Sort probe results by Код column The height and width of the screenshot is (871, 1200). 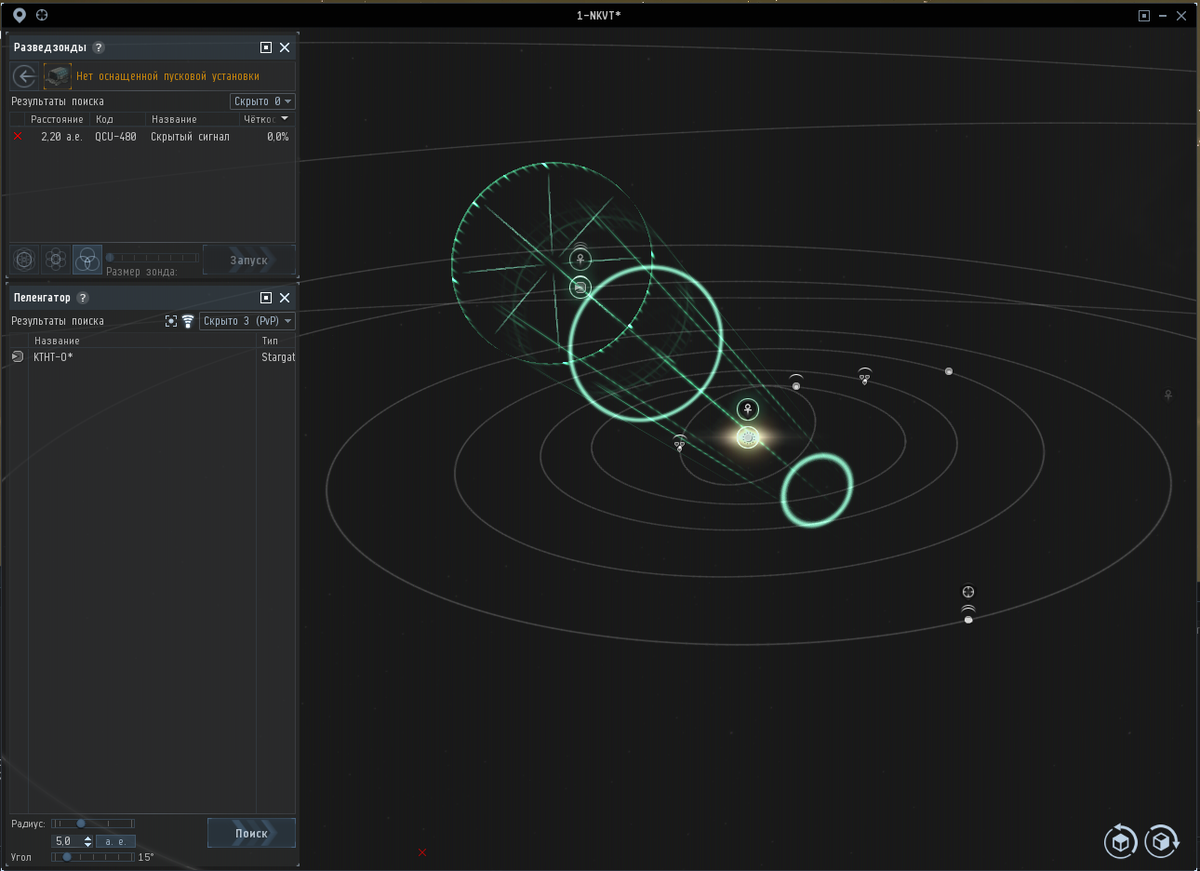(119, 119)
